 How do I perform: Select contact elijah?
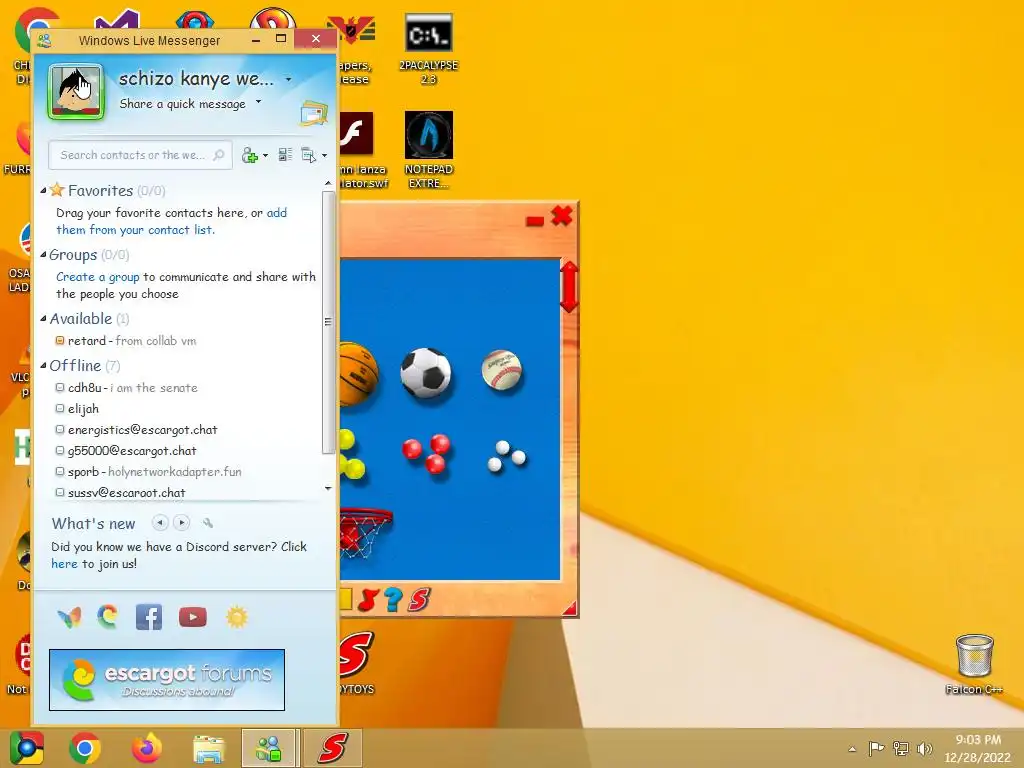(x=77, y=409)
